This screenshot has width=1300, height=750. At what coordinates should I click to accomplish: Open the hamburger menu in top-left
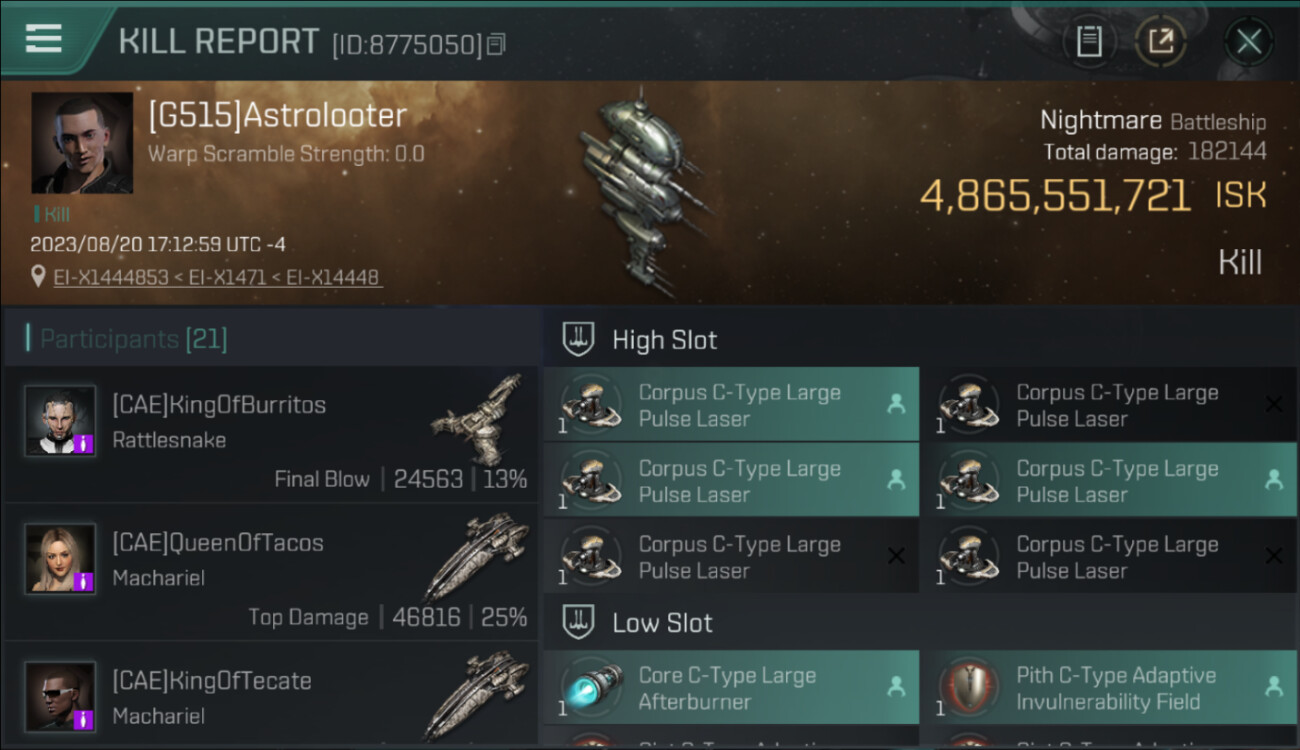pyautogui.click(x=43, y=39)
